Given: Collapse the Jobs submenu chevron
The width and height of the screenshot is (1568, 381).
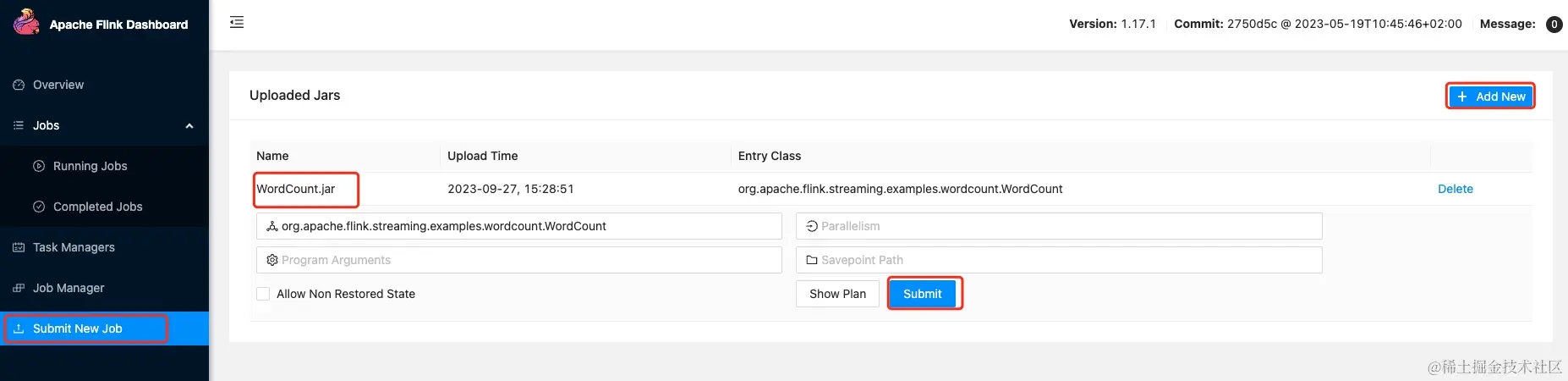Looking at the screenshot, I should pos(189,126).
